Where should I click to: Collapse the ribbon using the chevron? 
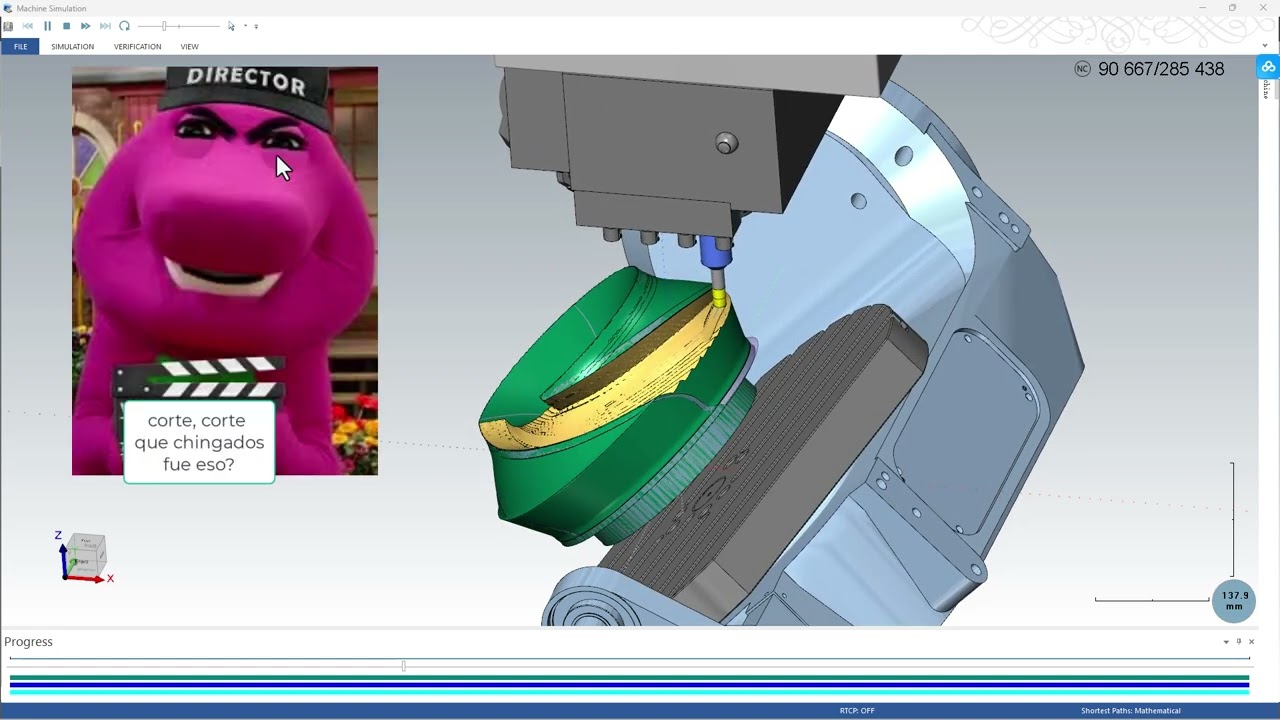[x=1265, y=46]
